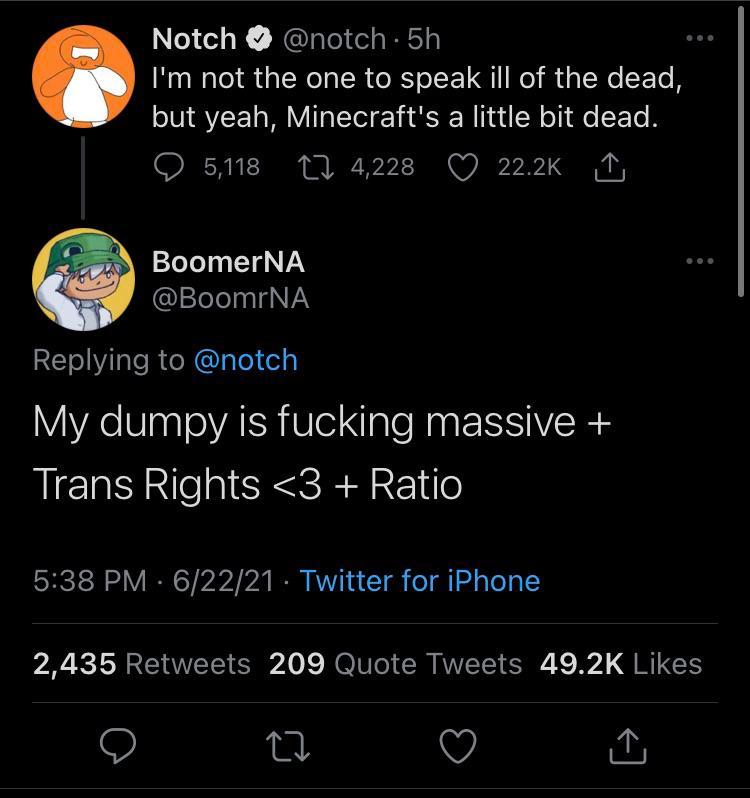Open the Twitter for iPhone link
The height and width of the screenshot is (798, 750).
pos(420,581)
